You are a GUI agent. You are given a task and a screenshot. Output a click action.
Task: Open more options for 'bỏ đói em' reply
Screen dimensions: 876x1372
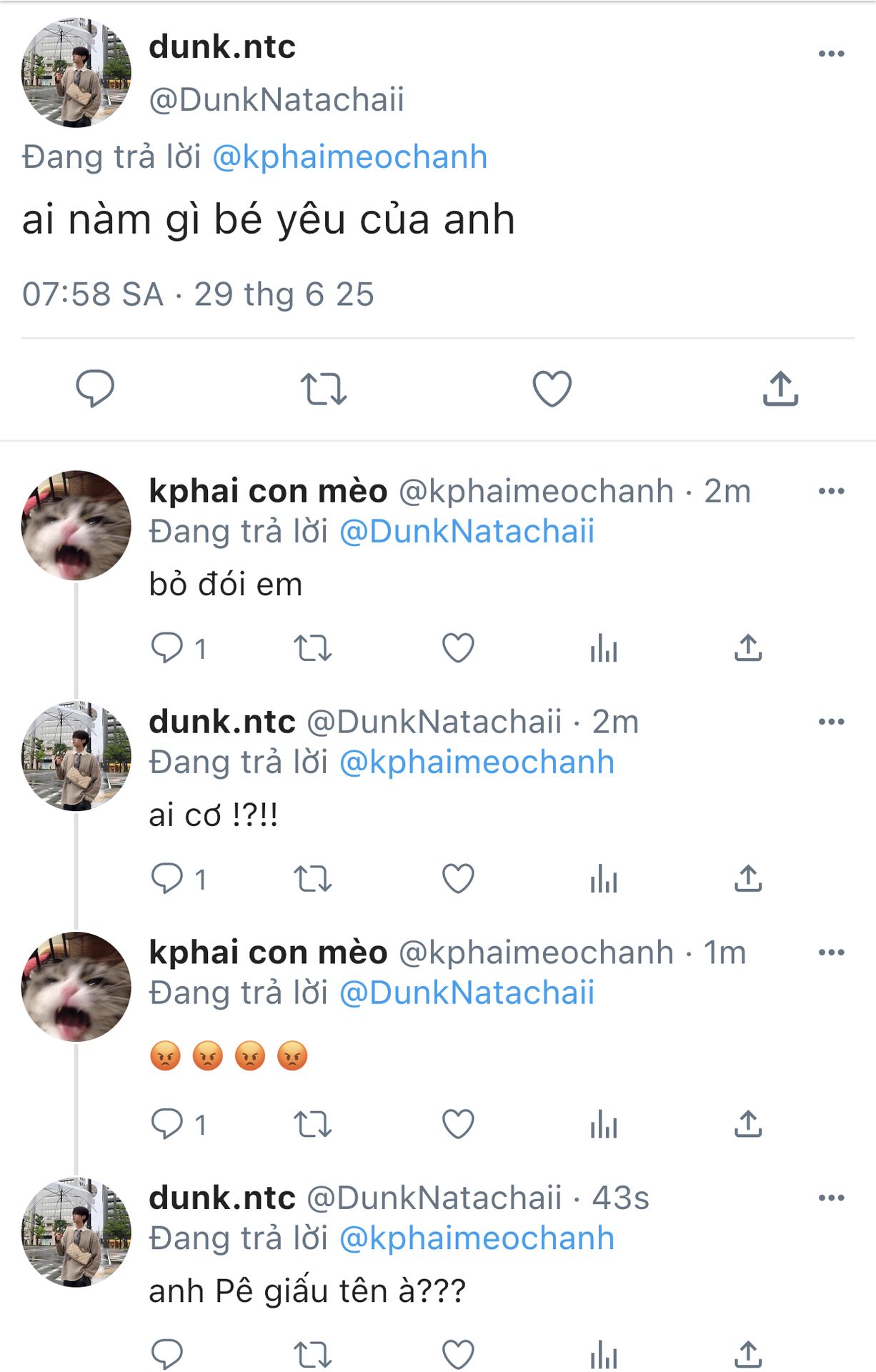[x=831, y=491]
